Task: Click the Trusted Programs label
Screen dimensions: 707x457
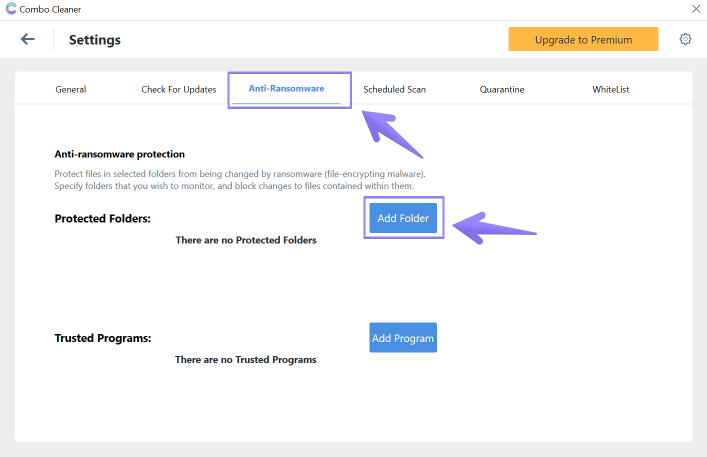Action: click(103, 338)
